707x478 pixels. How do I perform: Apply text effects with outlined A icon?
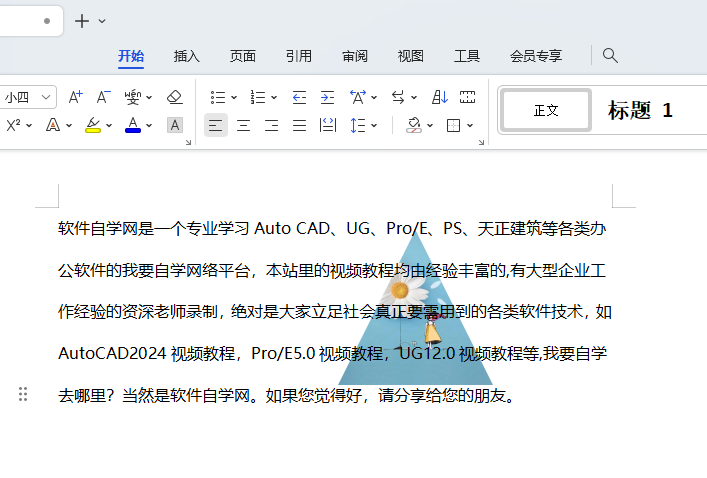[53, 125]
